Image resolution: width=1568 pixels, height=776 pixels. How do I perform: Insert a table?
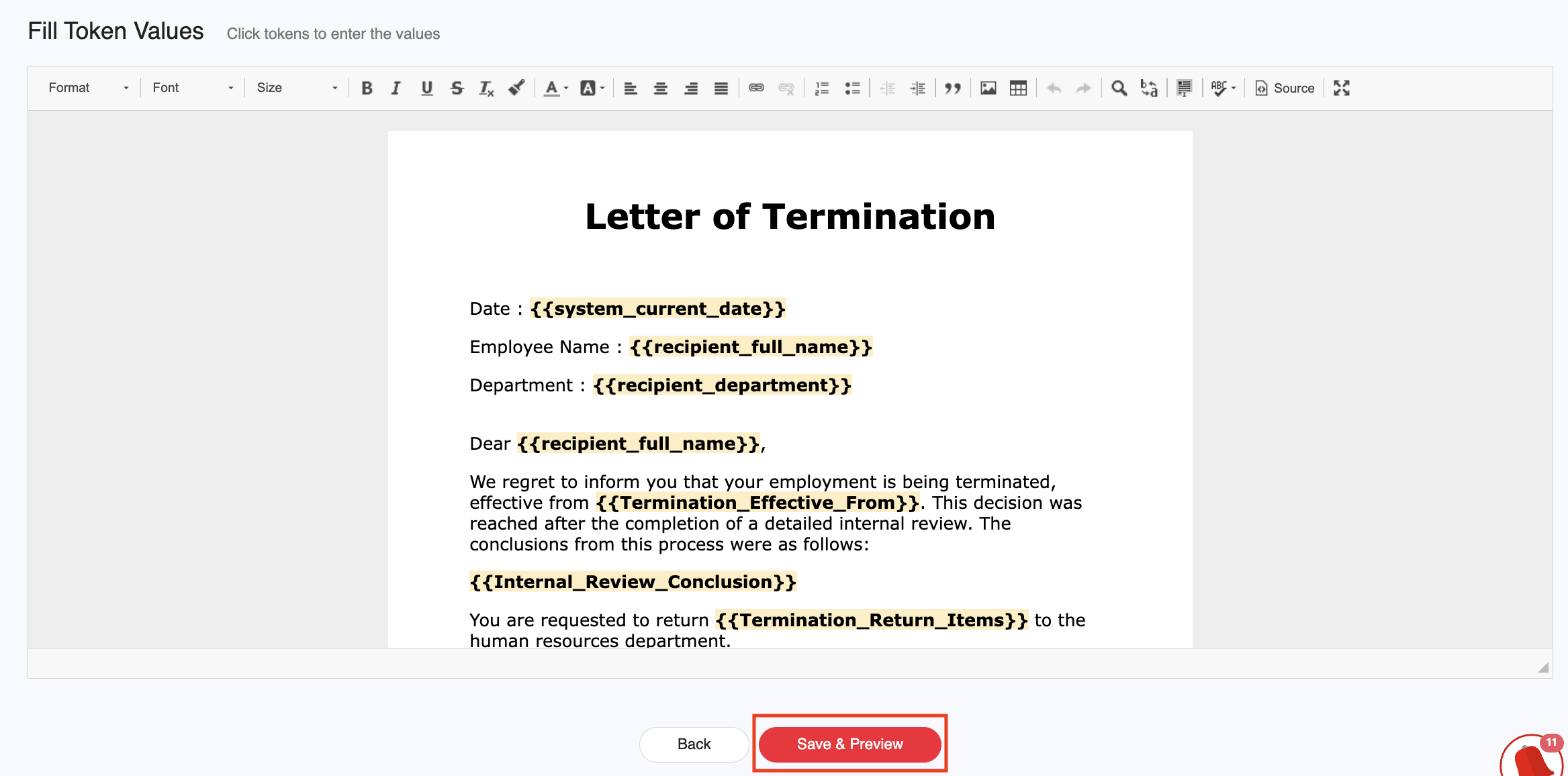[1018, 88]
